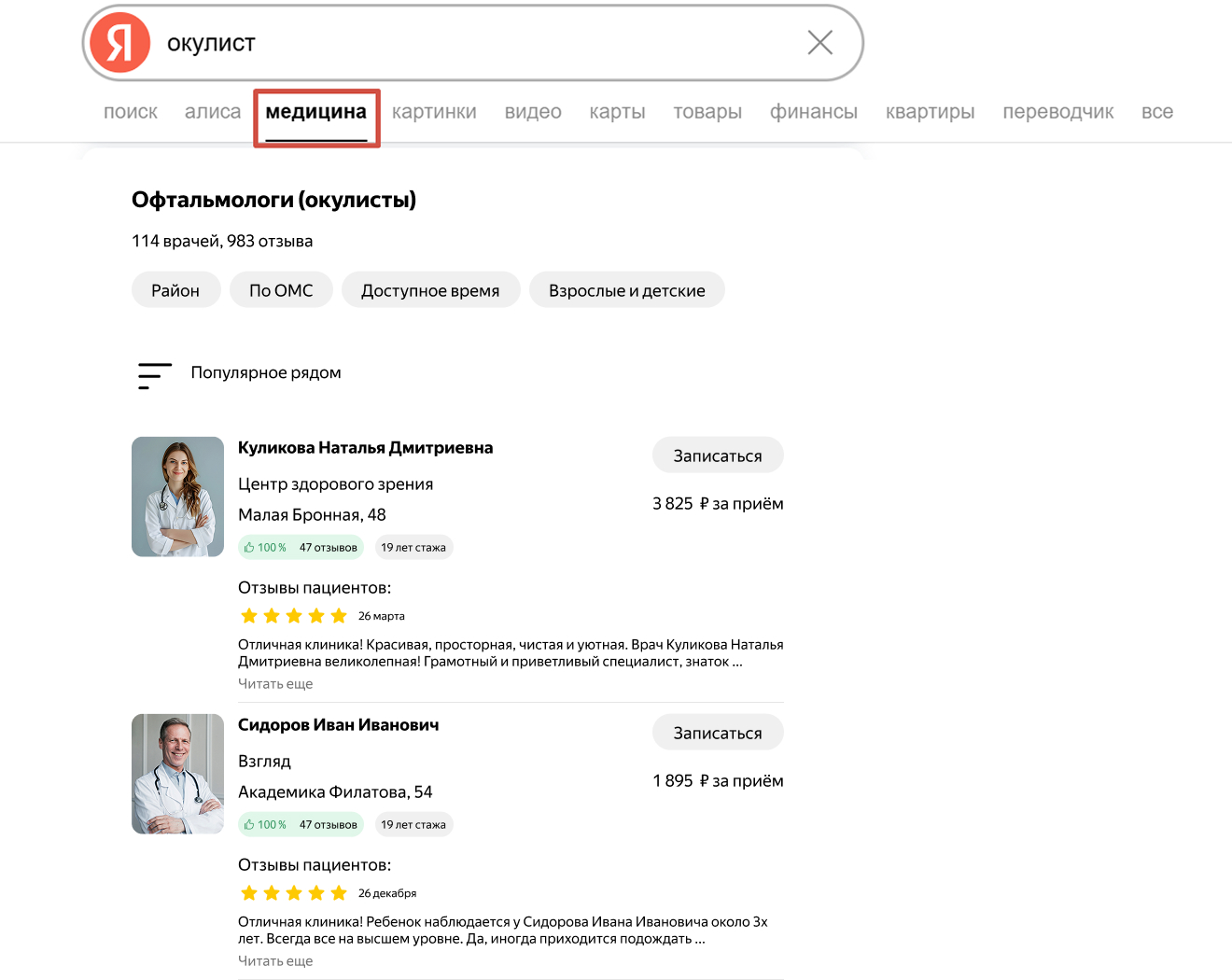Image resolution: width=1232 pixels, height=980 pixels.
Task: Expand Читать еще under Куликова's review
Action: click(x=275, y=684)
